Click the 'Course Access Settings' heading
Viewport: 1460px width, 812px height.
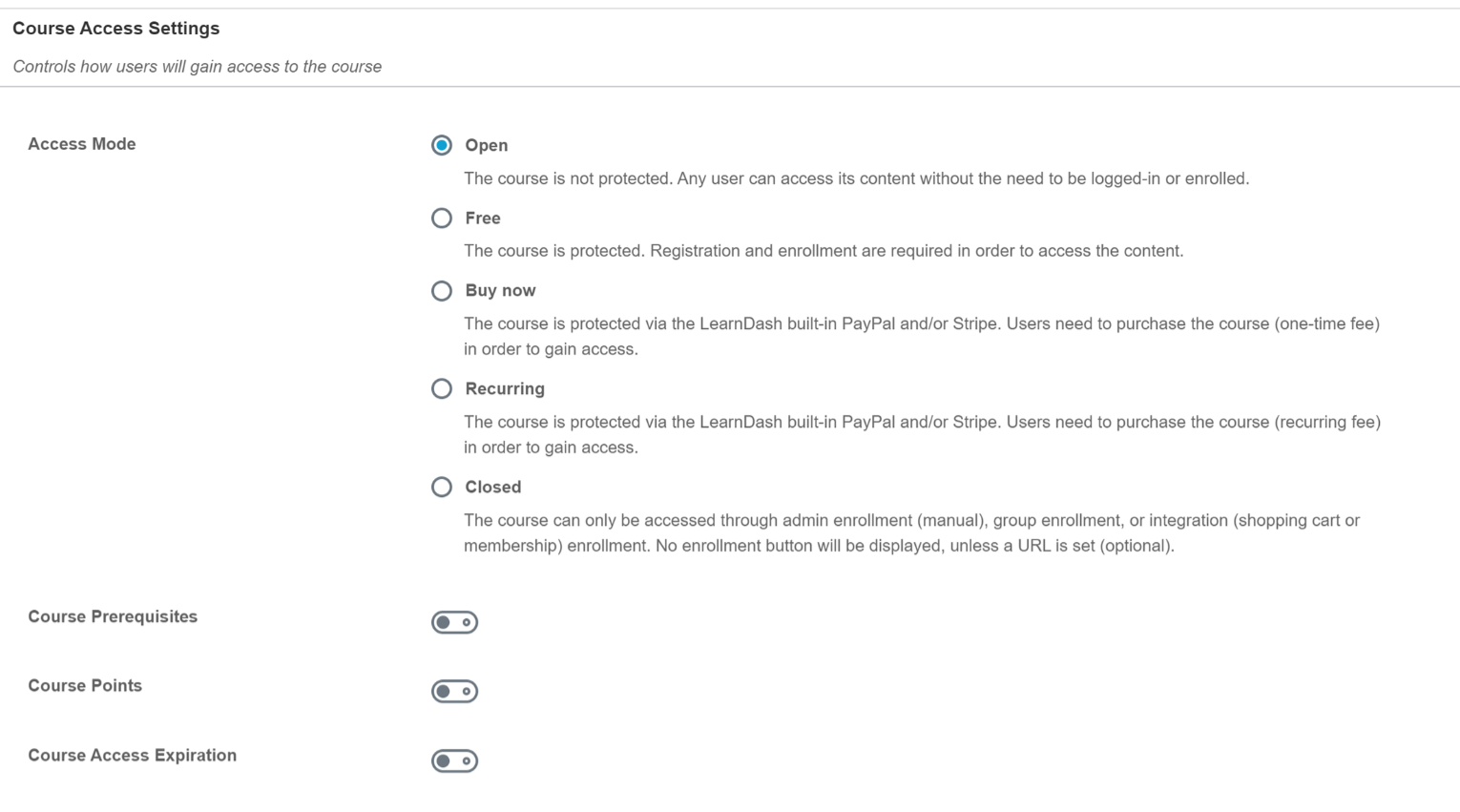[116, 29]
